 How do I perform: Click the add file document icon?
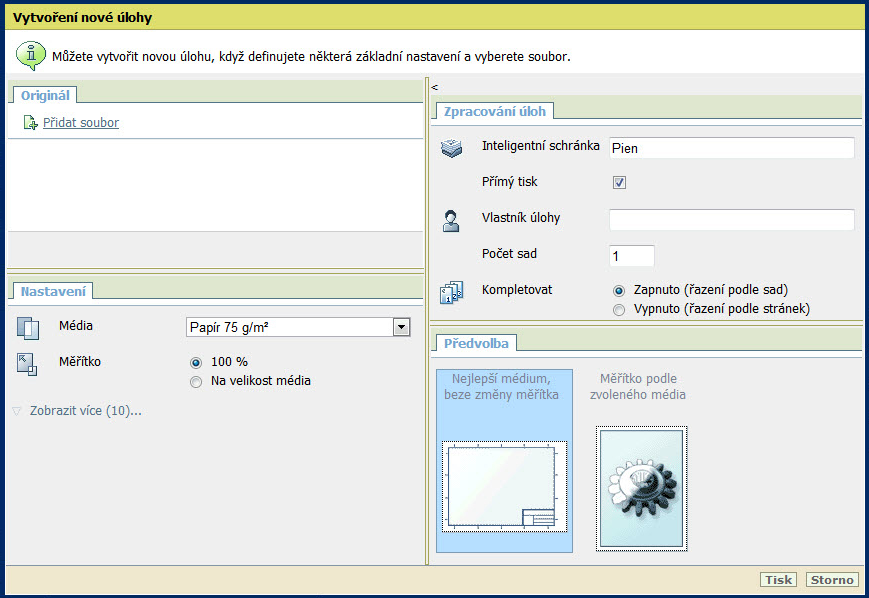[x=30, y=122]
